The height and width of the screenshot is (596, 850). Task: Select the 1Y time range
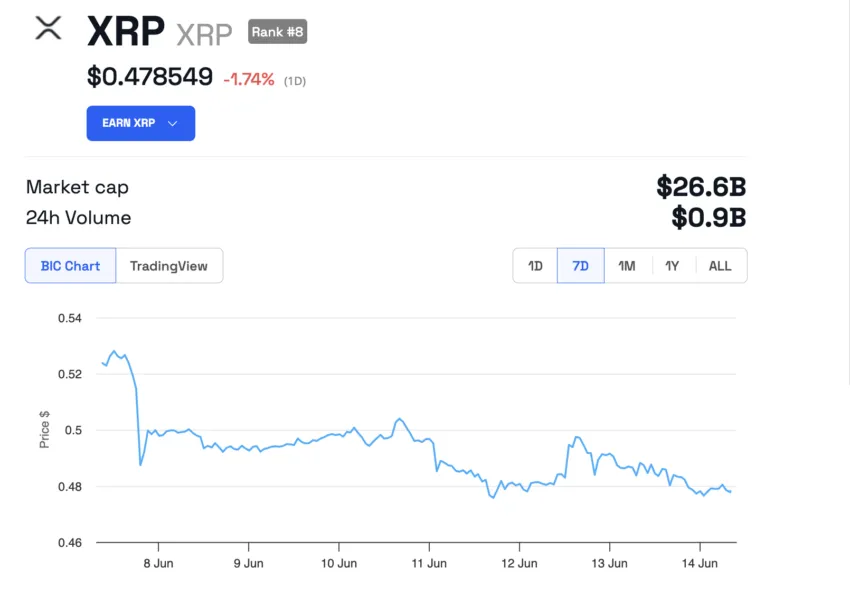click(672, 265)
